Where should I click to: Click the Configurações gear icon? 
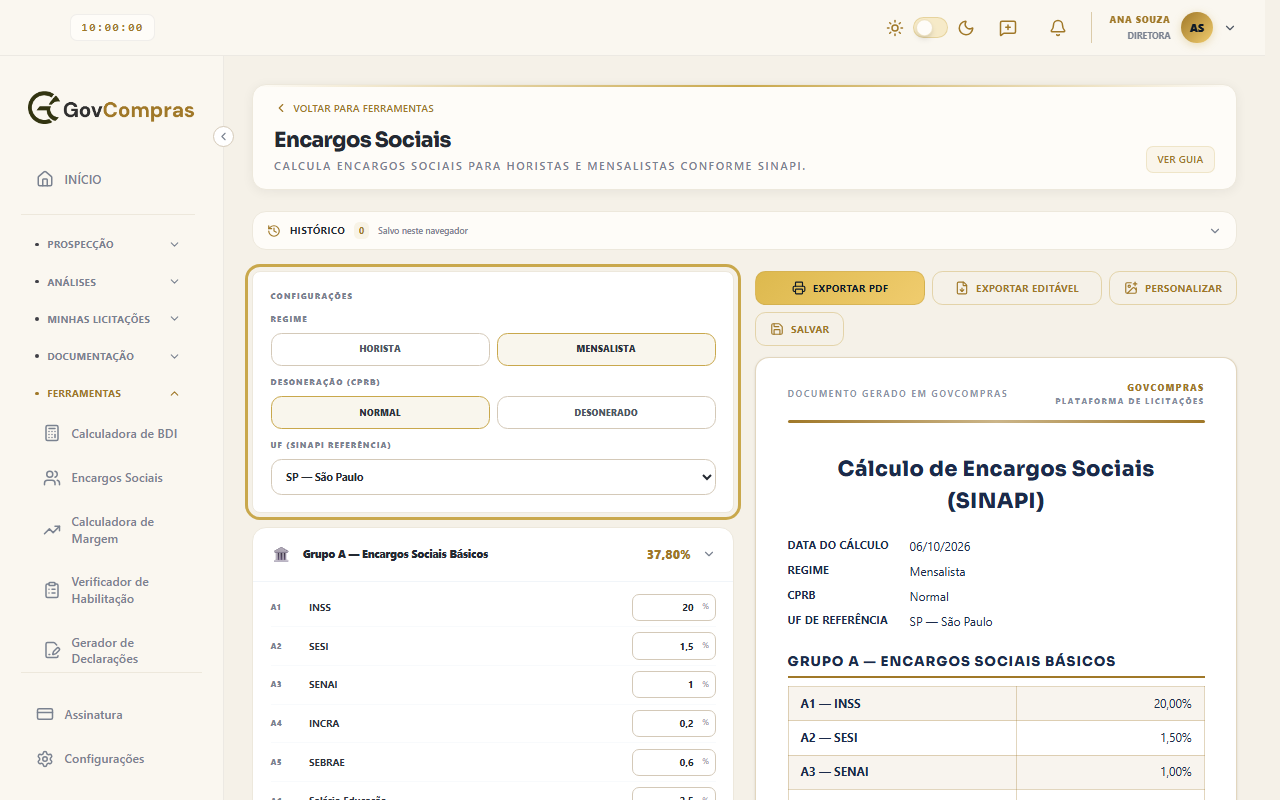(x=45, y=759)
